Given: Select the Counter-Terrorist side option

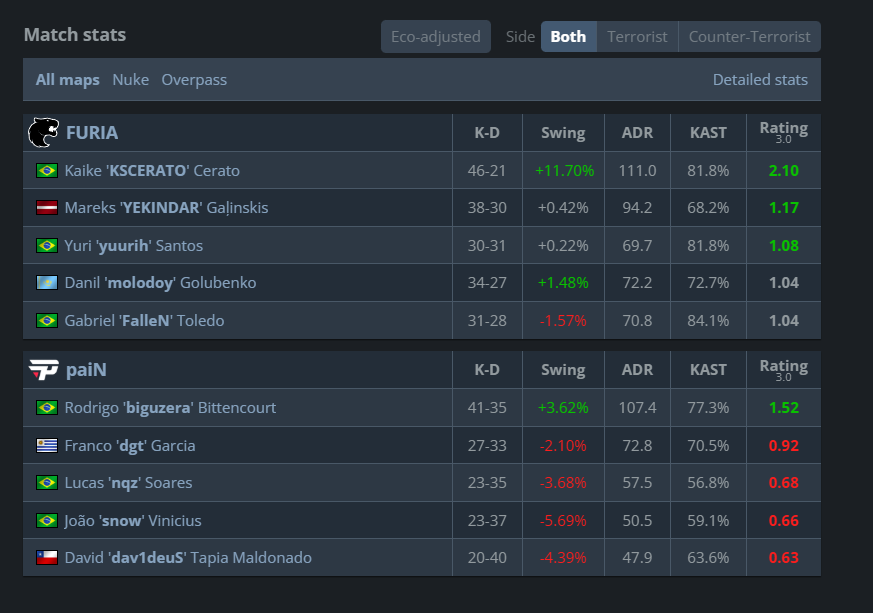Looking at the screenshot, I should click(x=749, y=37).
